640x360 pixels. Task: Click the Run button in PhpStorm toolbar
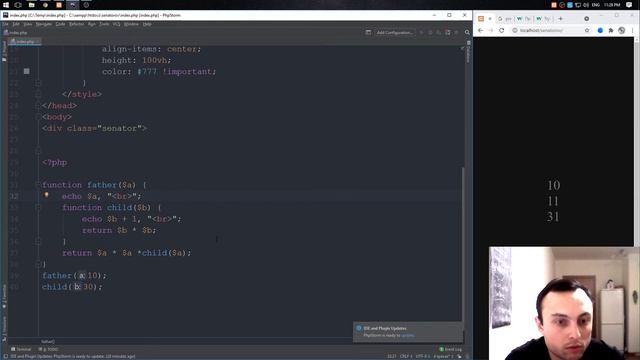(422, 33)
